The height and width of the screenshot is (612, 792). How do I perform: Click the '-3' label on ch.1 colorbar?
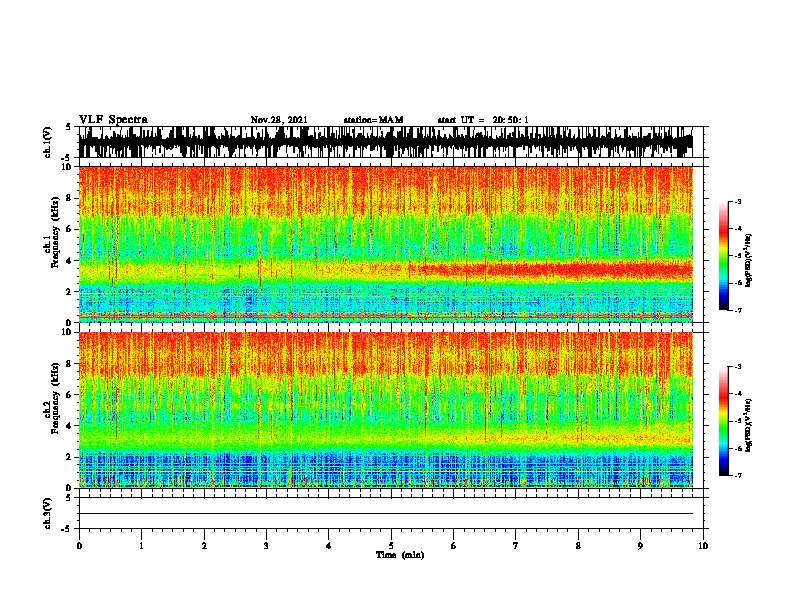coord(738,201)
